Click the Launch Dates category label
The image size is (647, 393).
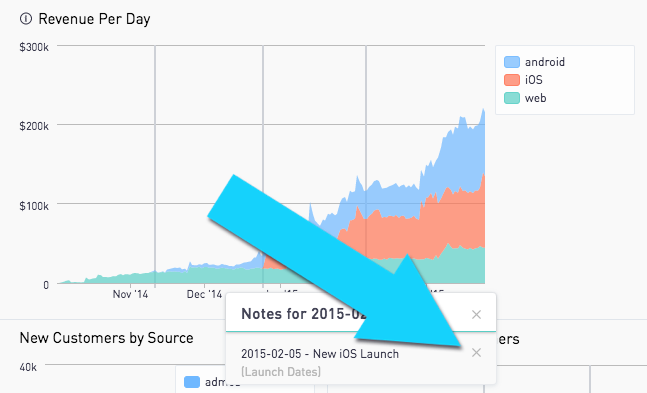[281, 372]
